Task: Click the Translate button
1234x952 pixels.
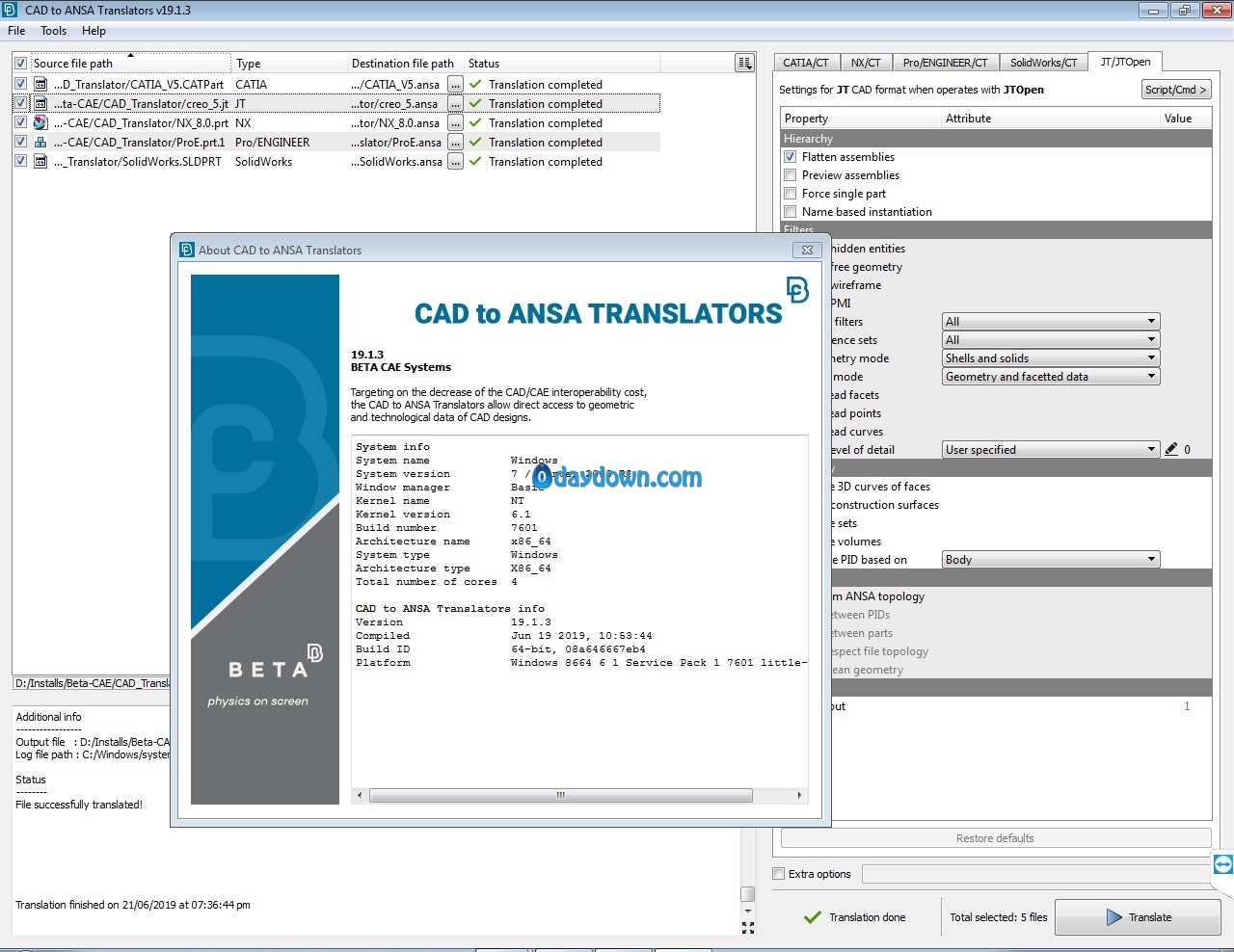Action: click(1138, 917)
